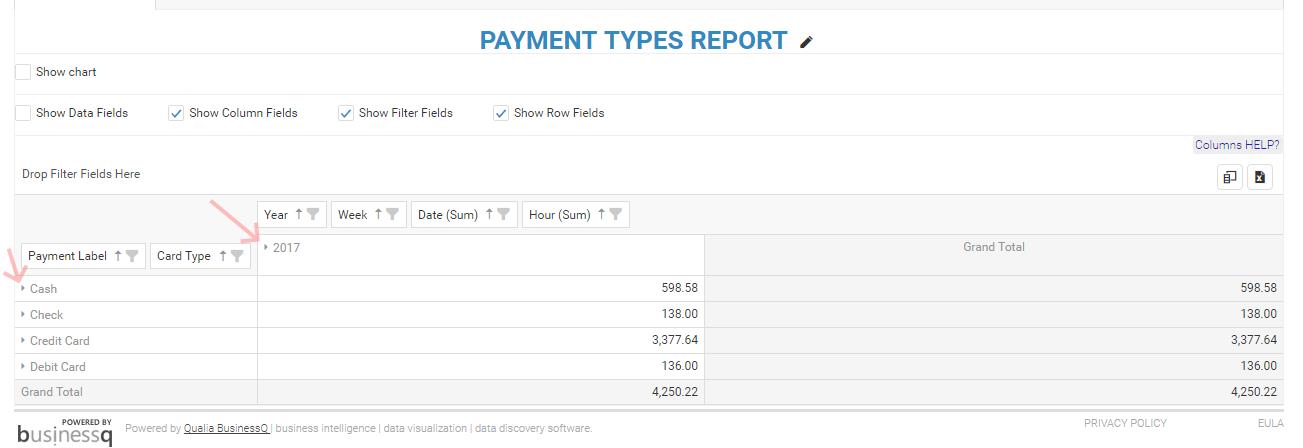Open the Hour (Sum) filter funnel
The height and width of the screenshot is (448, 1303).
point(616,214)
